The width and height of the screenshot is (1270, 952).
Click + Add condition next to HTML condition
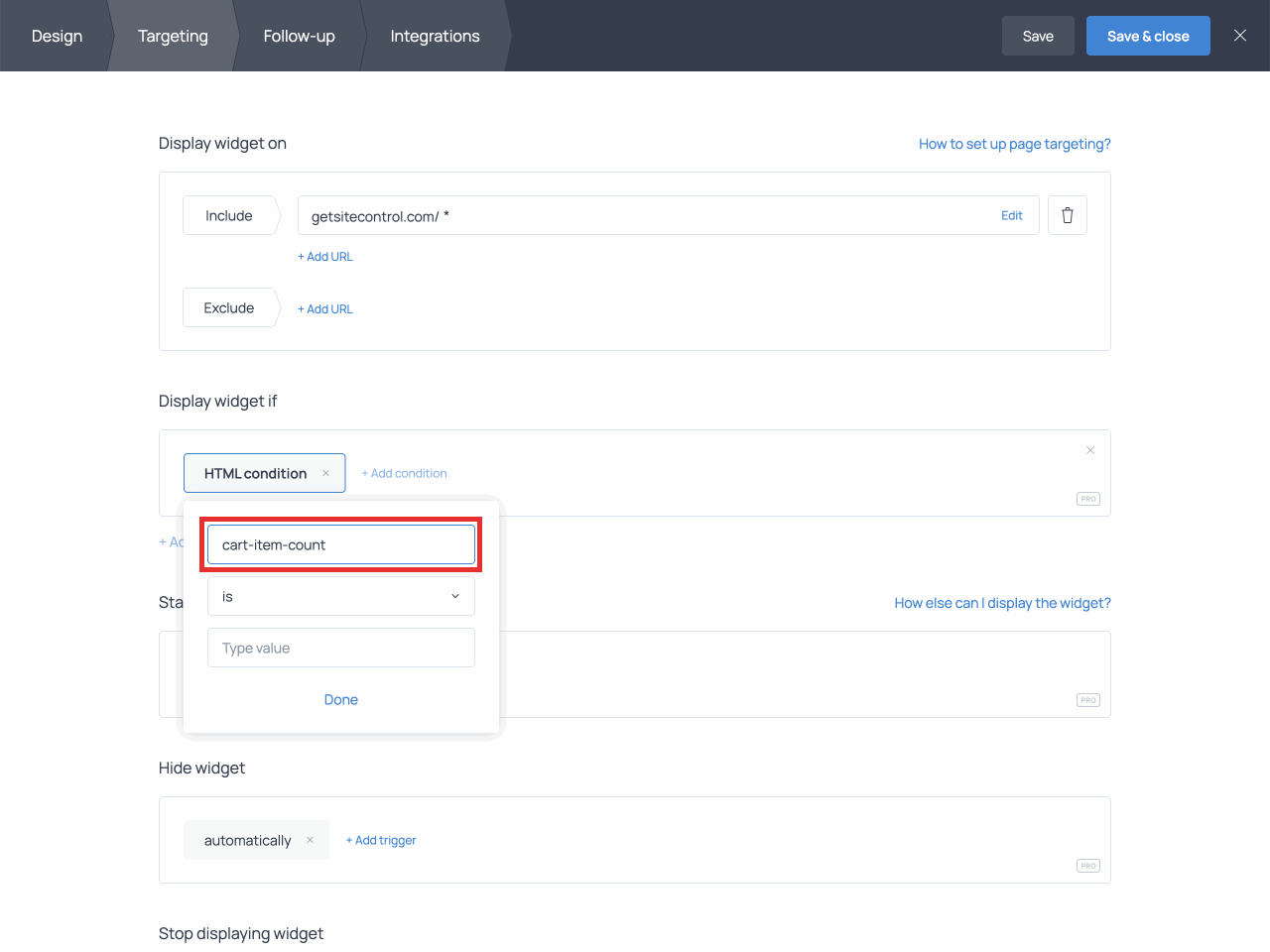(404, 473)
